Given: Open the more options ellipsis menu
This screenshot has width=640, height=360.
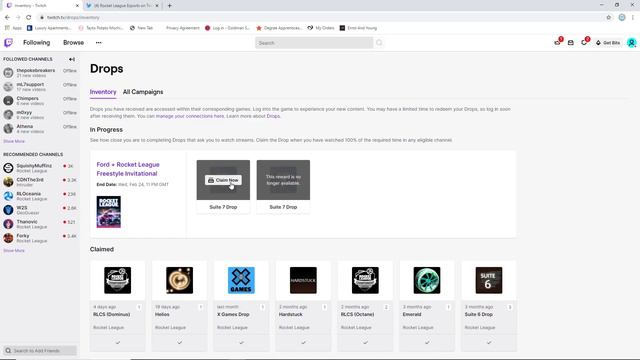Looking at the screenshot, I should pyautogui.click(x=98, y=42).
